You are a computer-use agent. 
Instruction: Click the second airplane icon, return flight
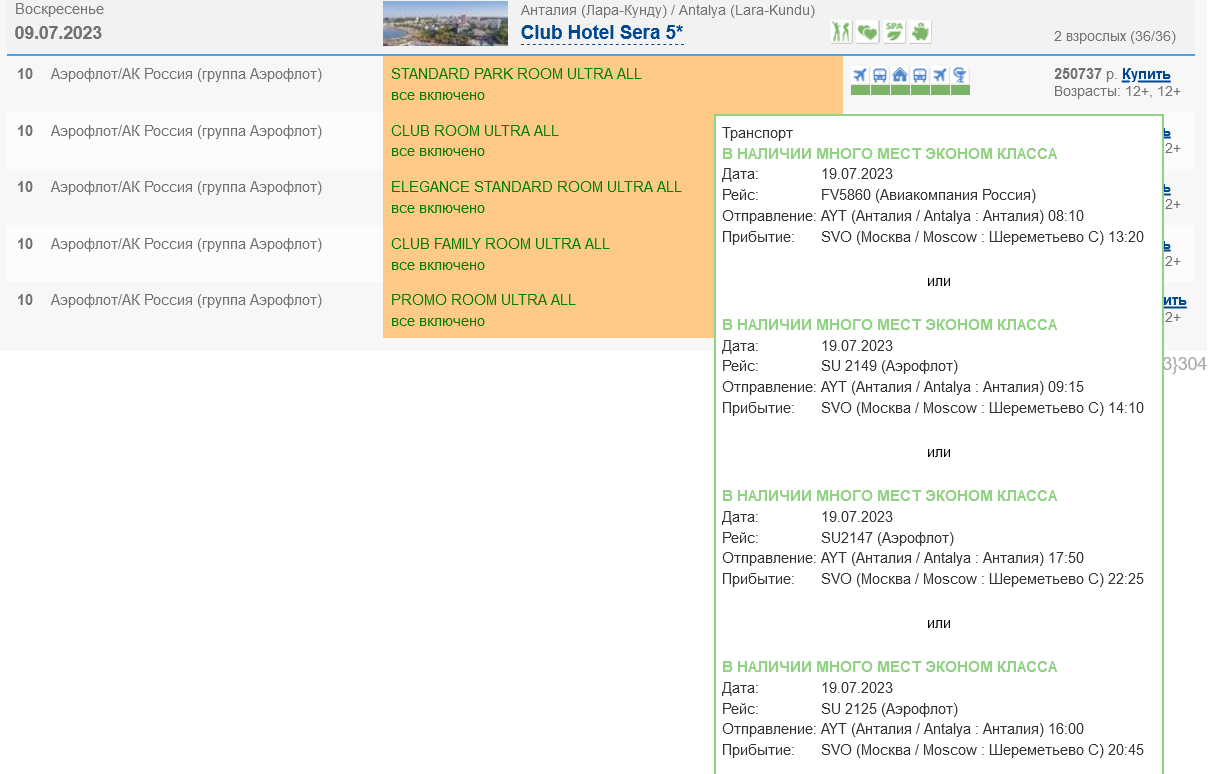940,75
